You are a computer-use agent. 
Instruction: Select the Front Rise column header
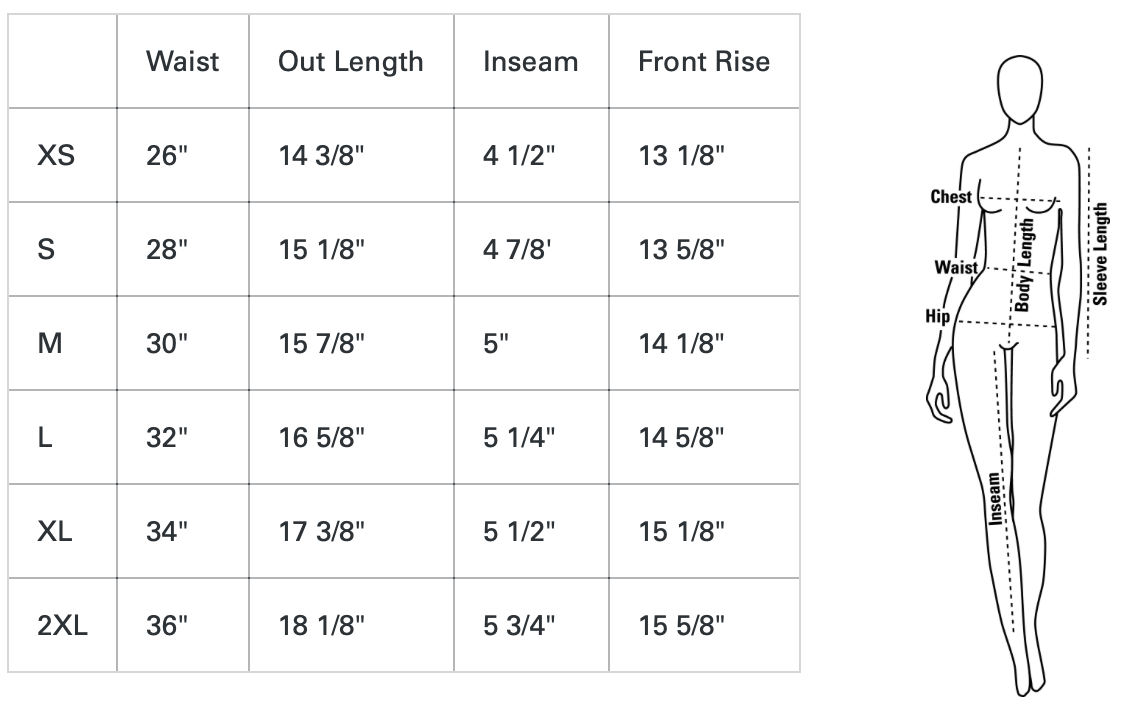[703, 62]
